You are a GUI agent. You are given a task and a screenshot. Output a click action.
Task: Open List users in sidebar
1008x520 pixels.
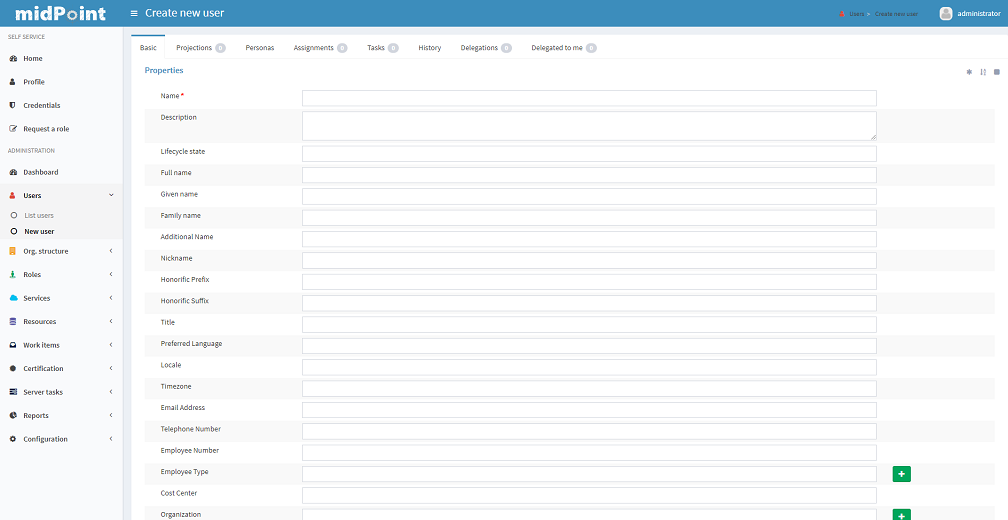pyautogui.click(x=39, y=215)
